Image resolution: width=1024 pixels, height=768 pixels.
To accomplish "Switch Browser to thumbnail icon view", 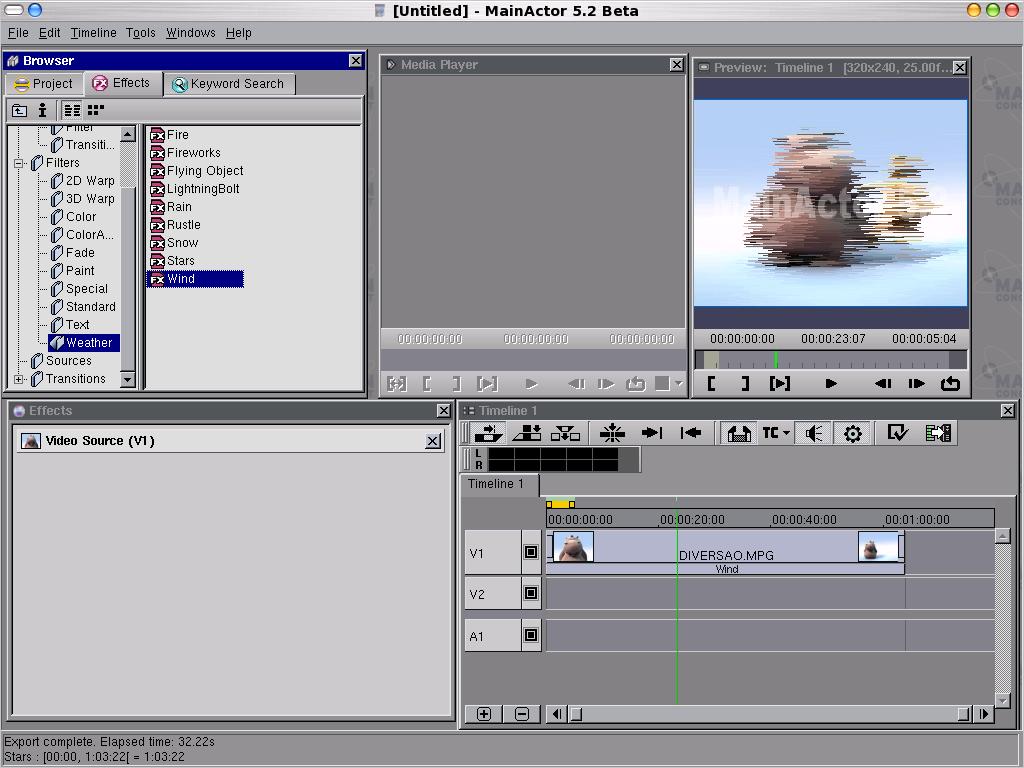I will [x=96, y=110].
